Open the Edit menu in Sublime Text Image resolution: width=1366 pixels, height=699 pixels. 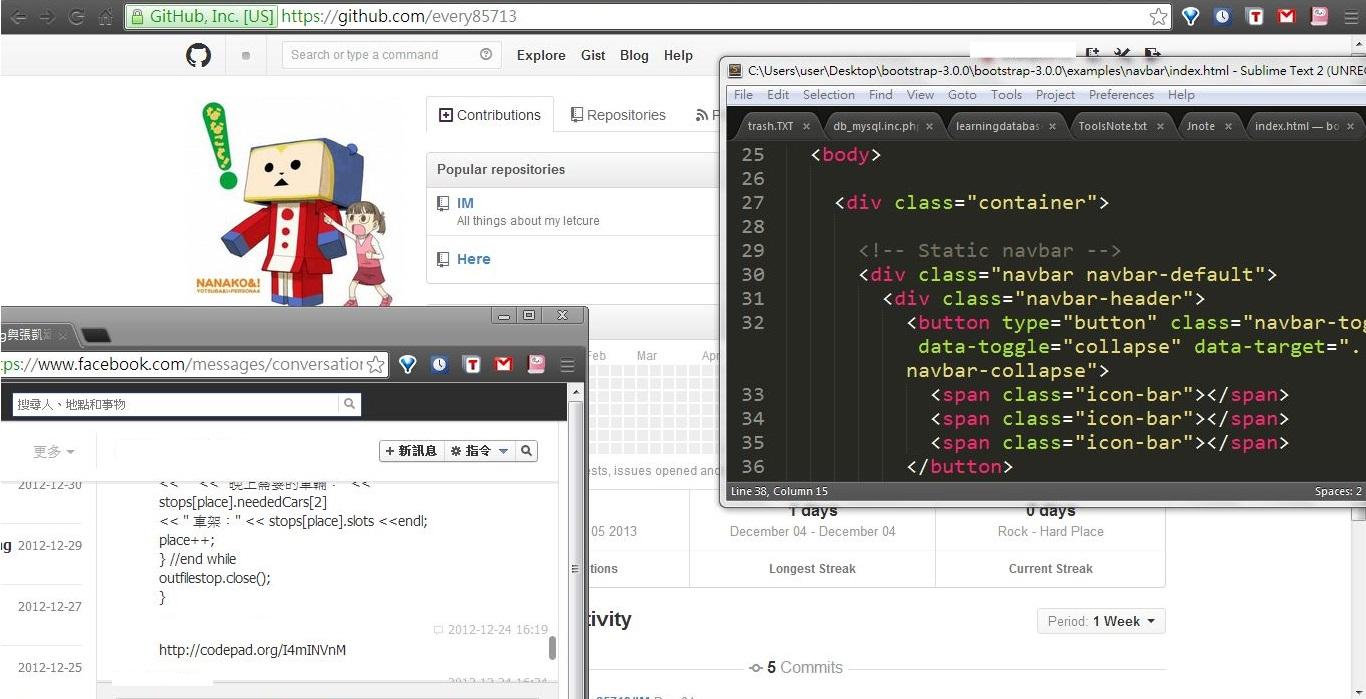778,95
